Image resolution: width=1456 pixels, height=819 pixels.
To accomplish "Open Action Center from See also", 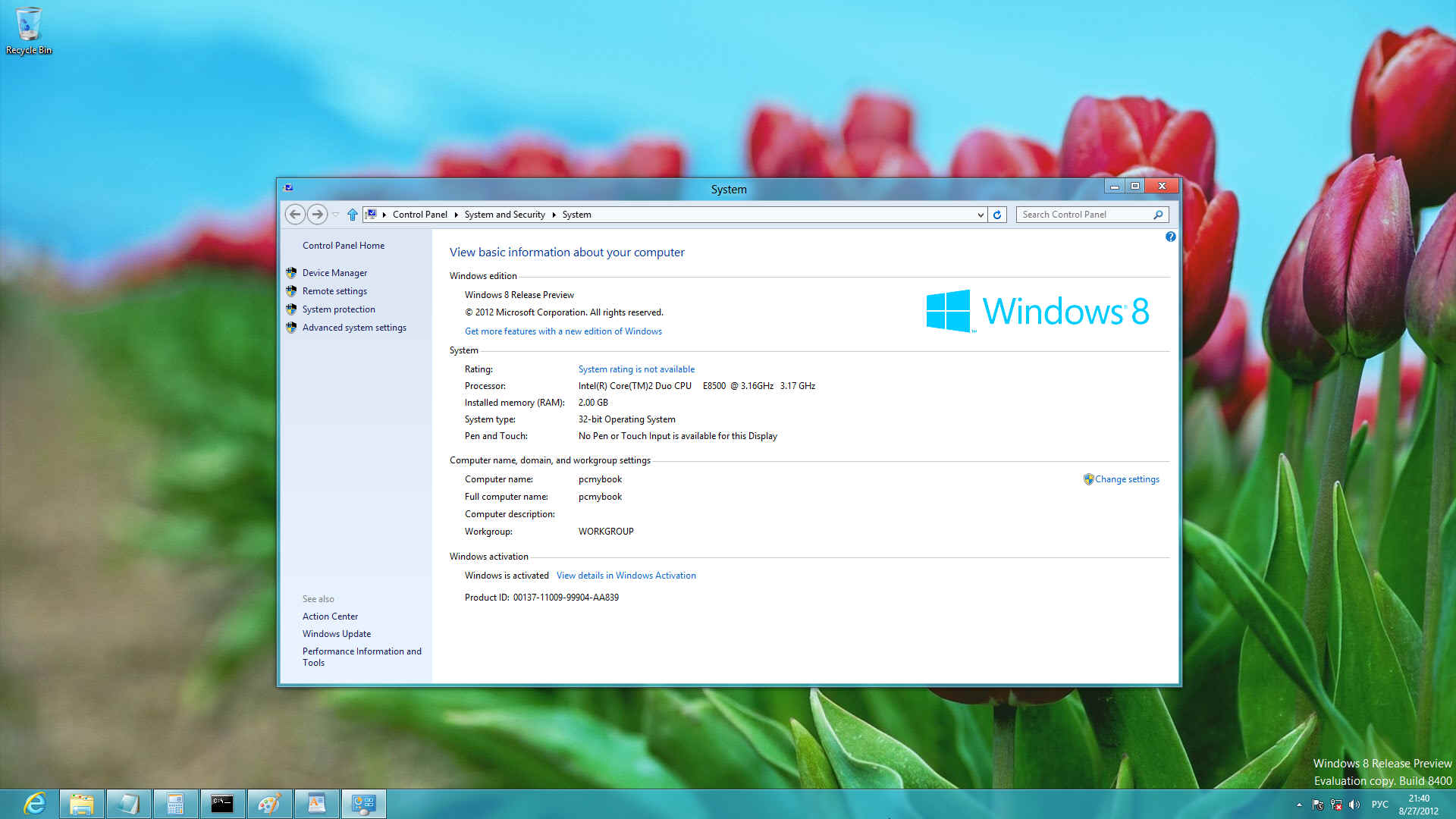I will coord(330,616).
